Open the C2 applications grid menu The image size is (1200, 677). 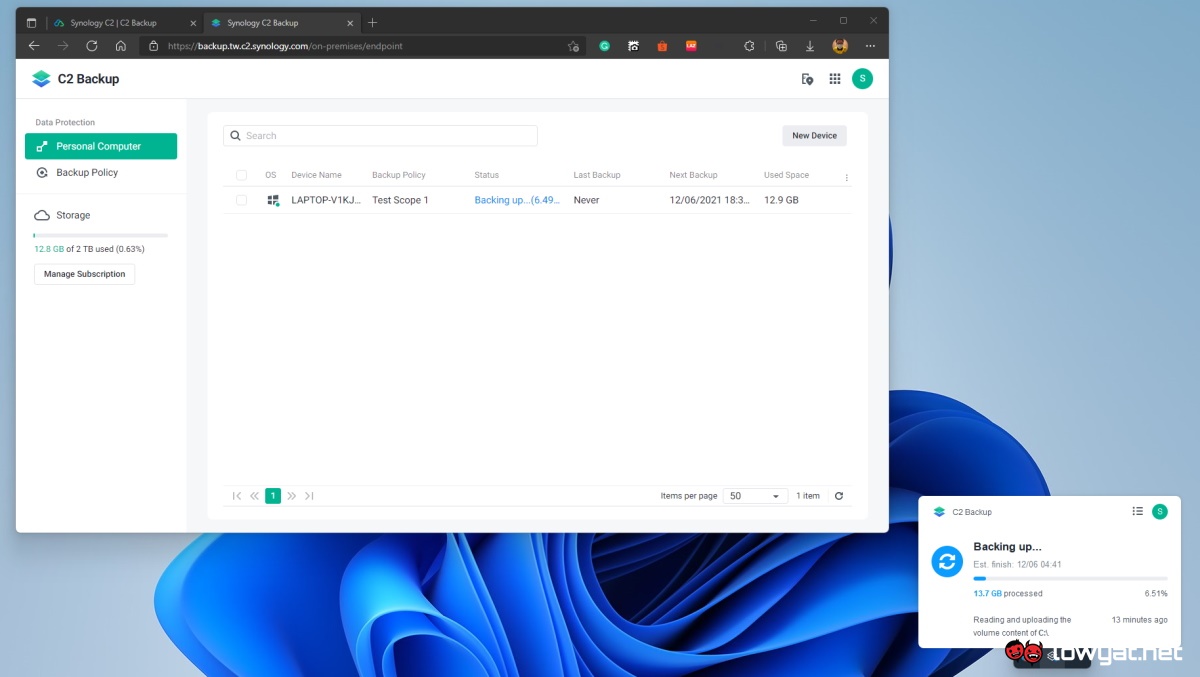(x=835, y=79)
